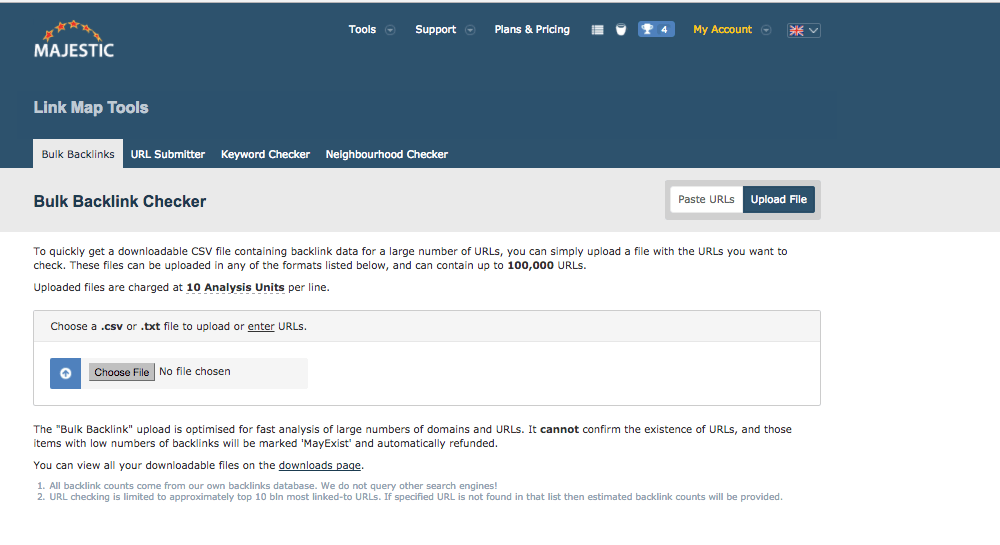Click the UK flag language icon
This screenshot has height=545, width=1000.
(796, 31)
